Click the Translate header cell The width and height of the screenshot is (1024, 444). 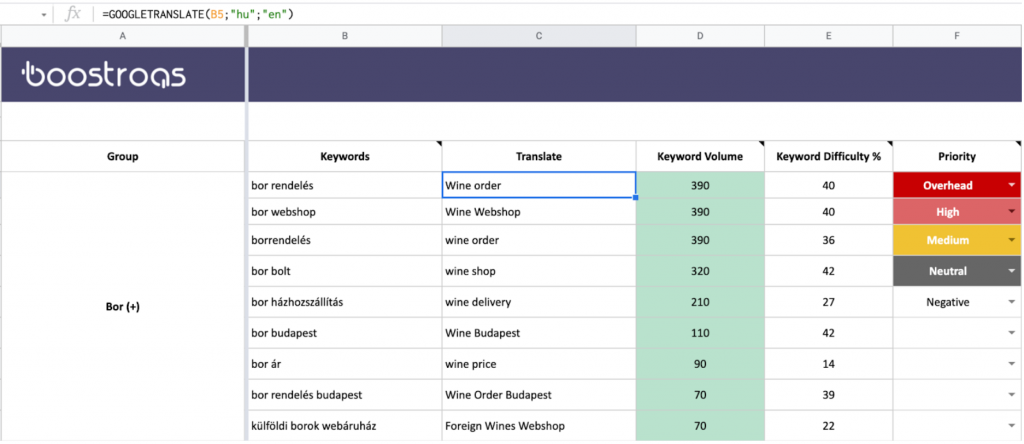point(539,157)
